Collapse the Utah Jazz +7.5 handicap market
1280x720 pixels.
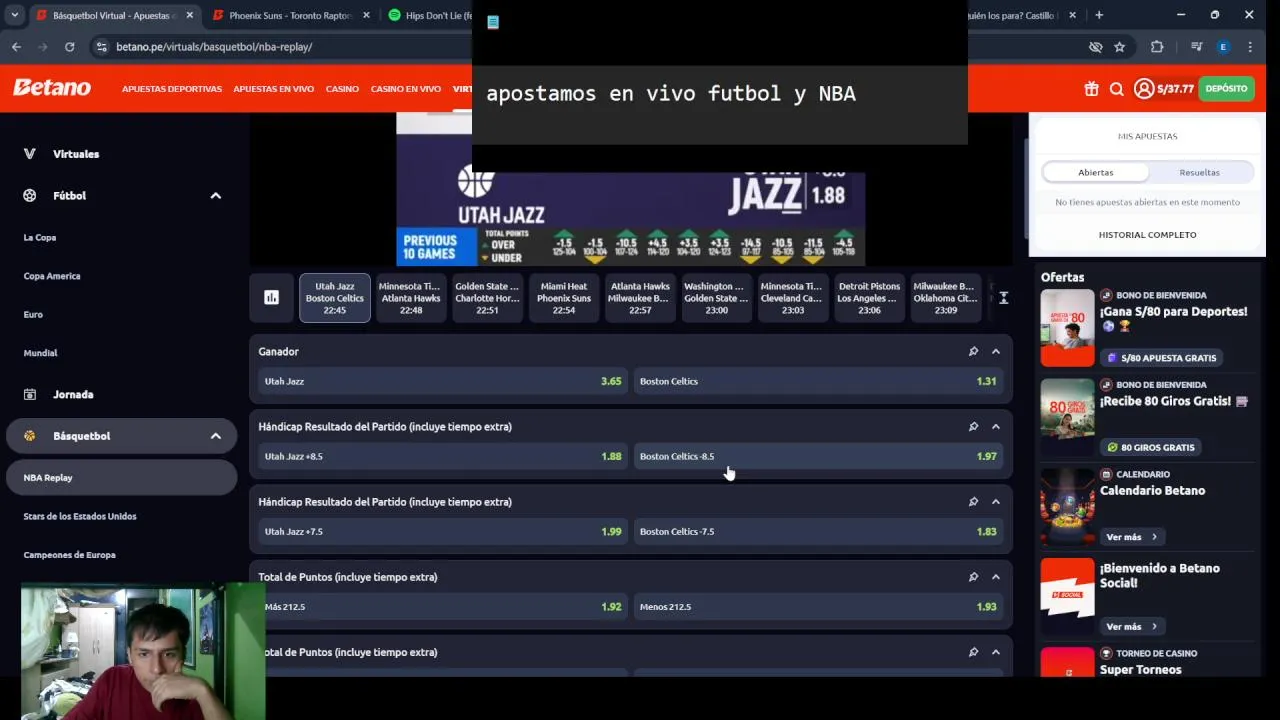coord(996,502)
